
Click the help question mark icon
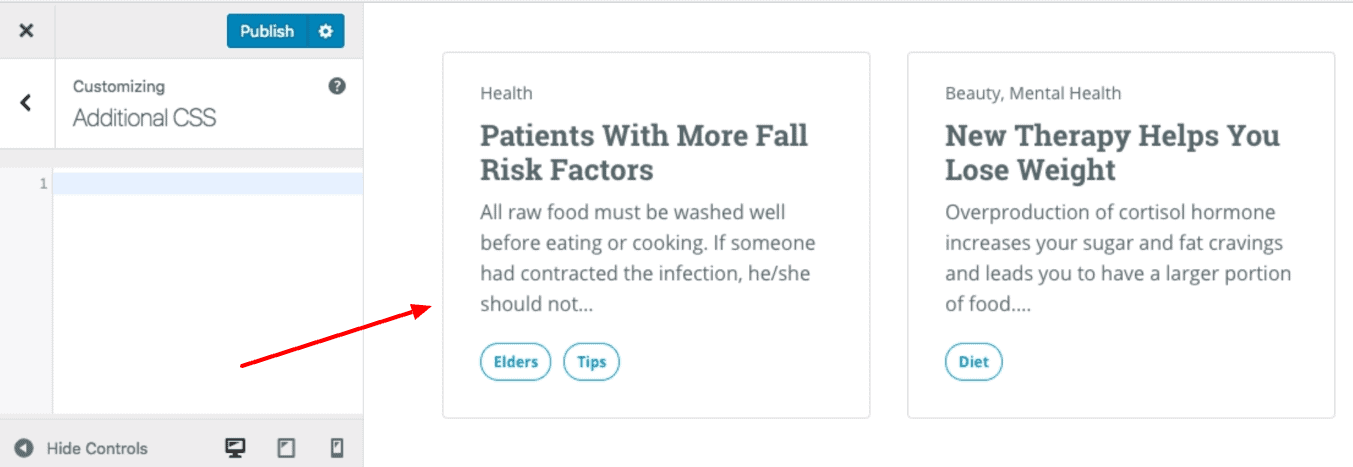[x=337, y=86]
